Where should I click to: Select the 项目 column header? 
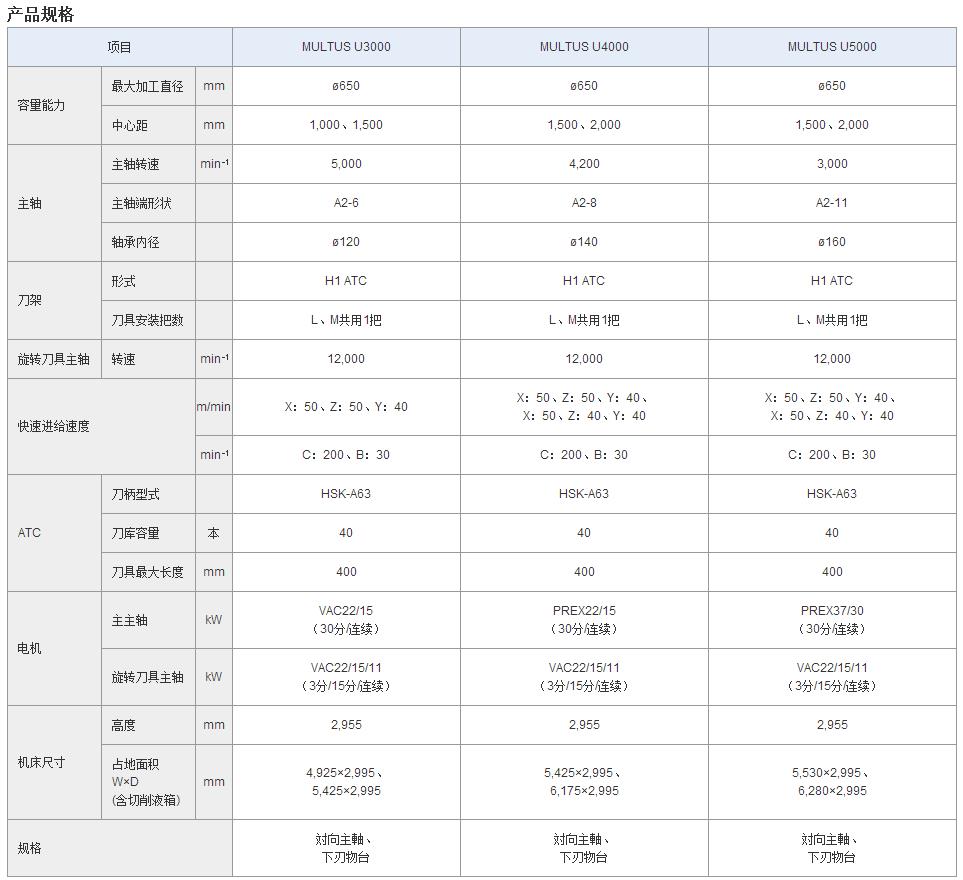pyautogui.click(x=120, y=47)
